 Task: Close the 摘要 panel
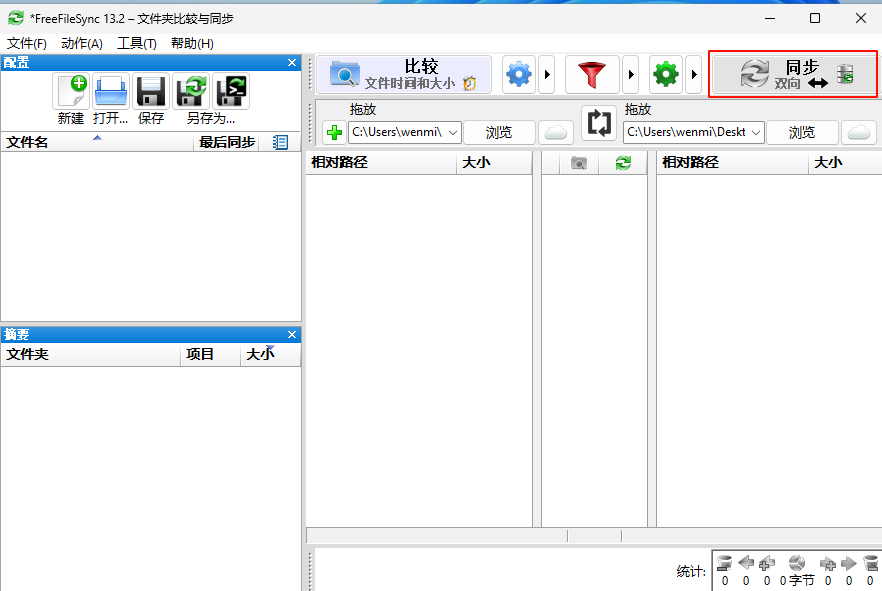point(291,335)
